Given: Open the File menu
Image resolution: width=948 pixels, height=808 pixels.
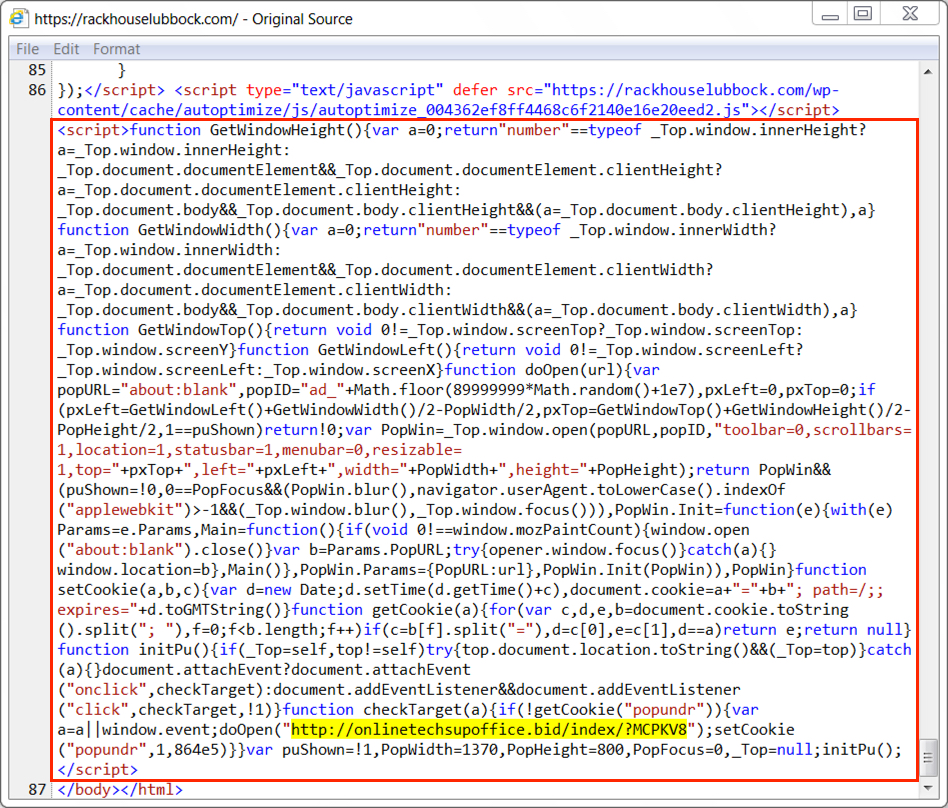Looking at the screenshot, I should [27, 49].
